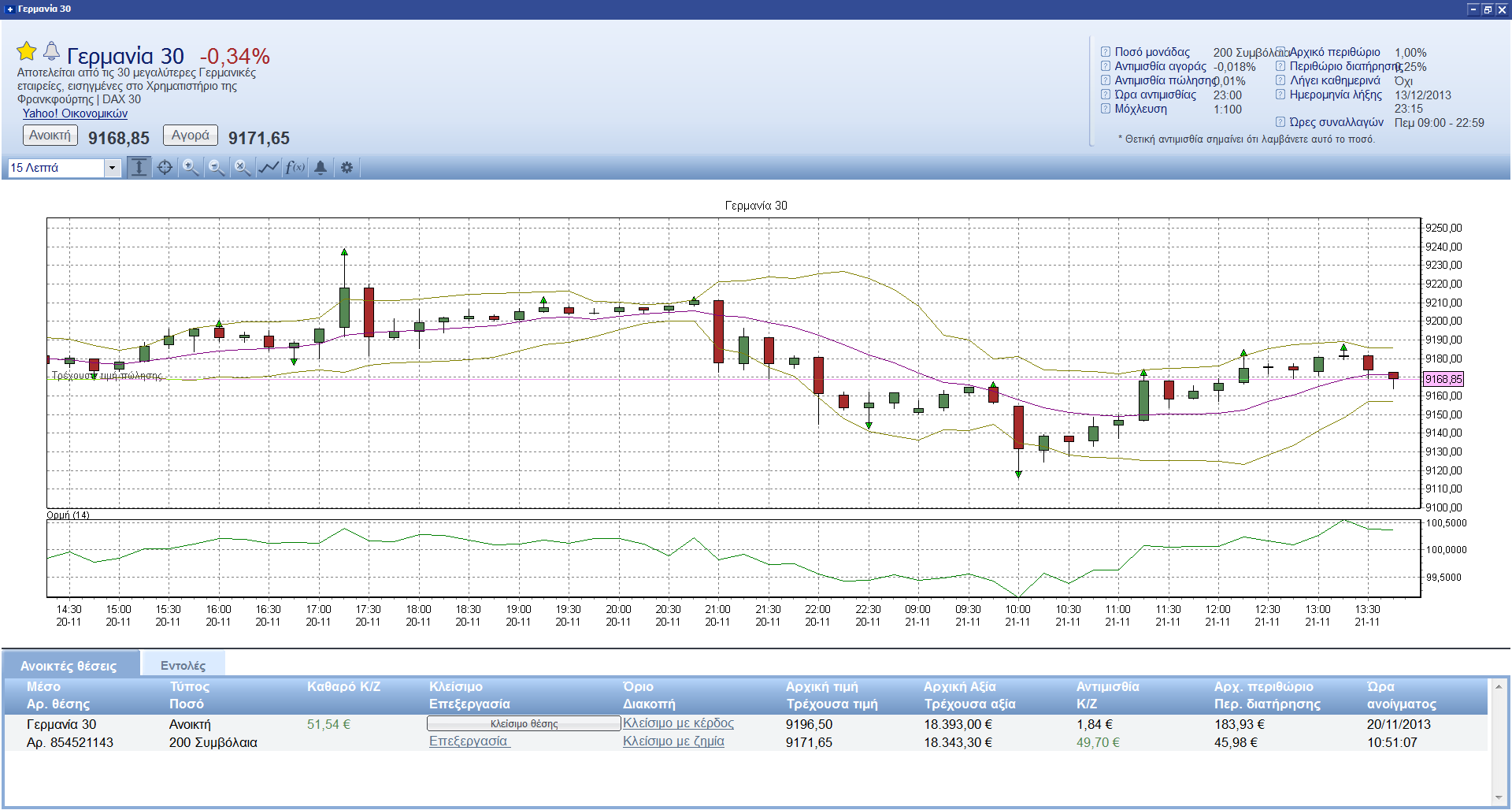Click the position number Αρ. 854521143
The image size is (1512, 810).
tap(70, 742)
